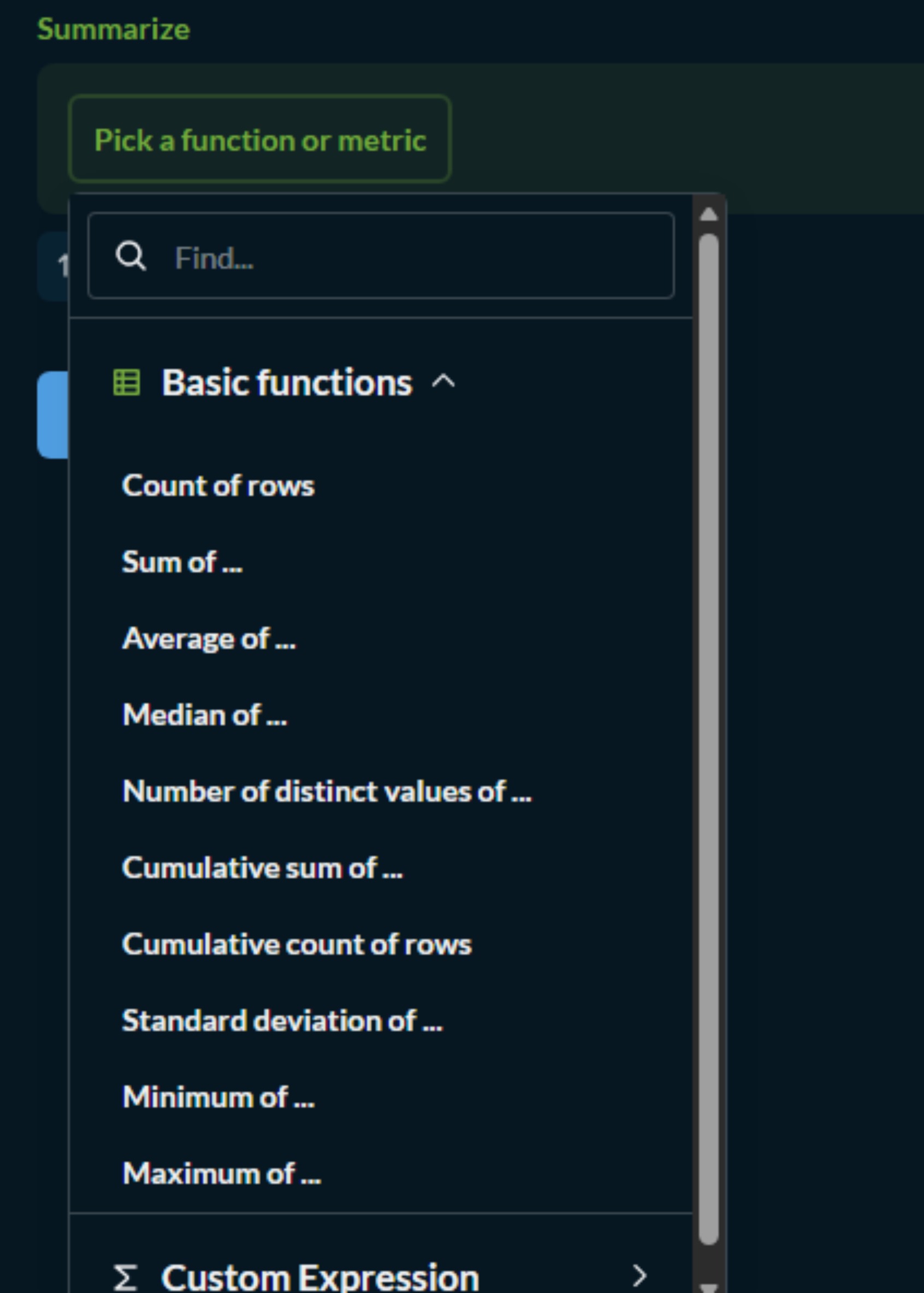Select Sum of ...
This screenshot has width=924, height=1293.
coord(182,562)
